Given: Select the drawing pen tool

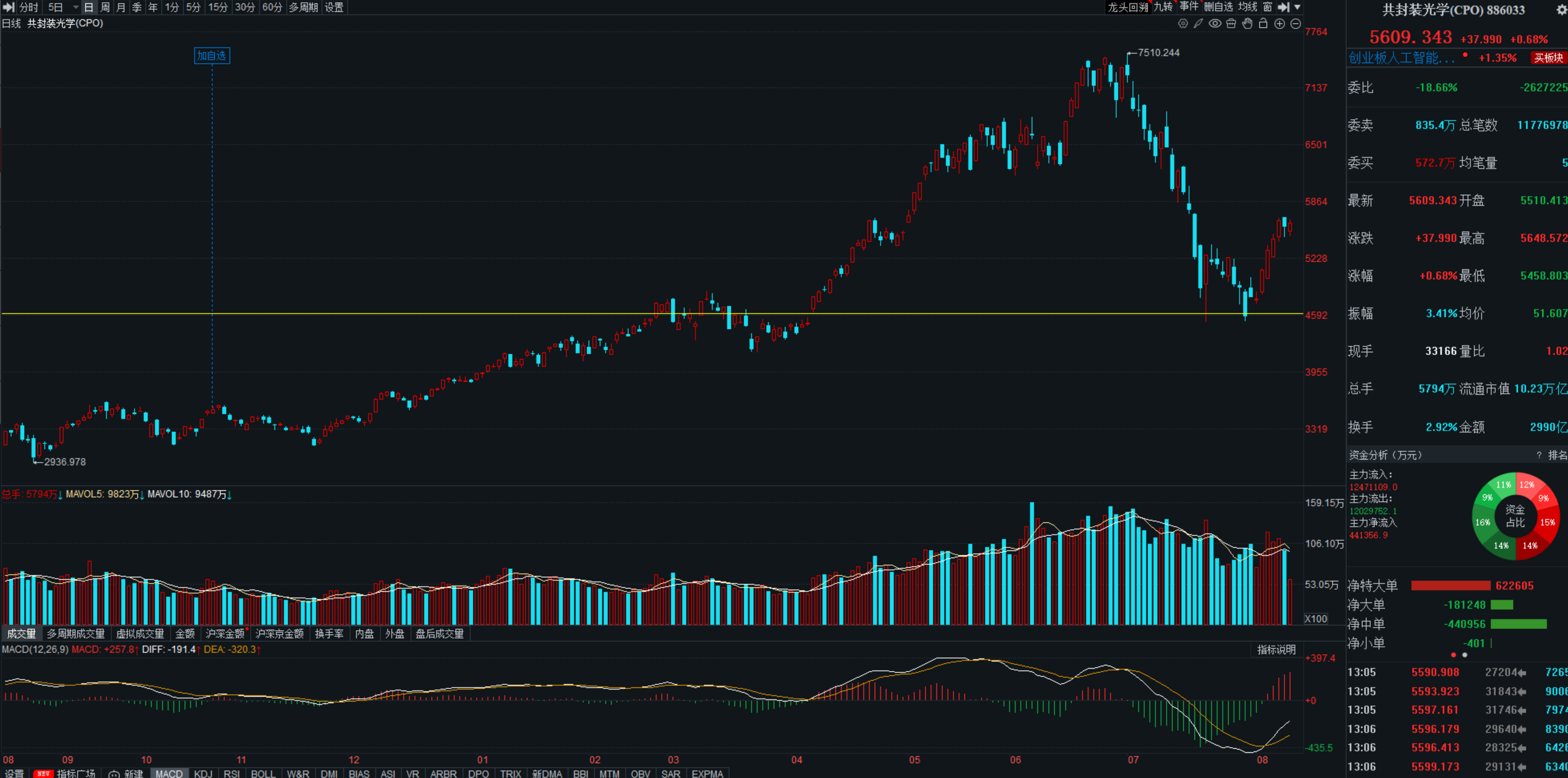Looking at the screenshot, I should click(1198, 23).
